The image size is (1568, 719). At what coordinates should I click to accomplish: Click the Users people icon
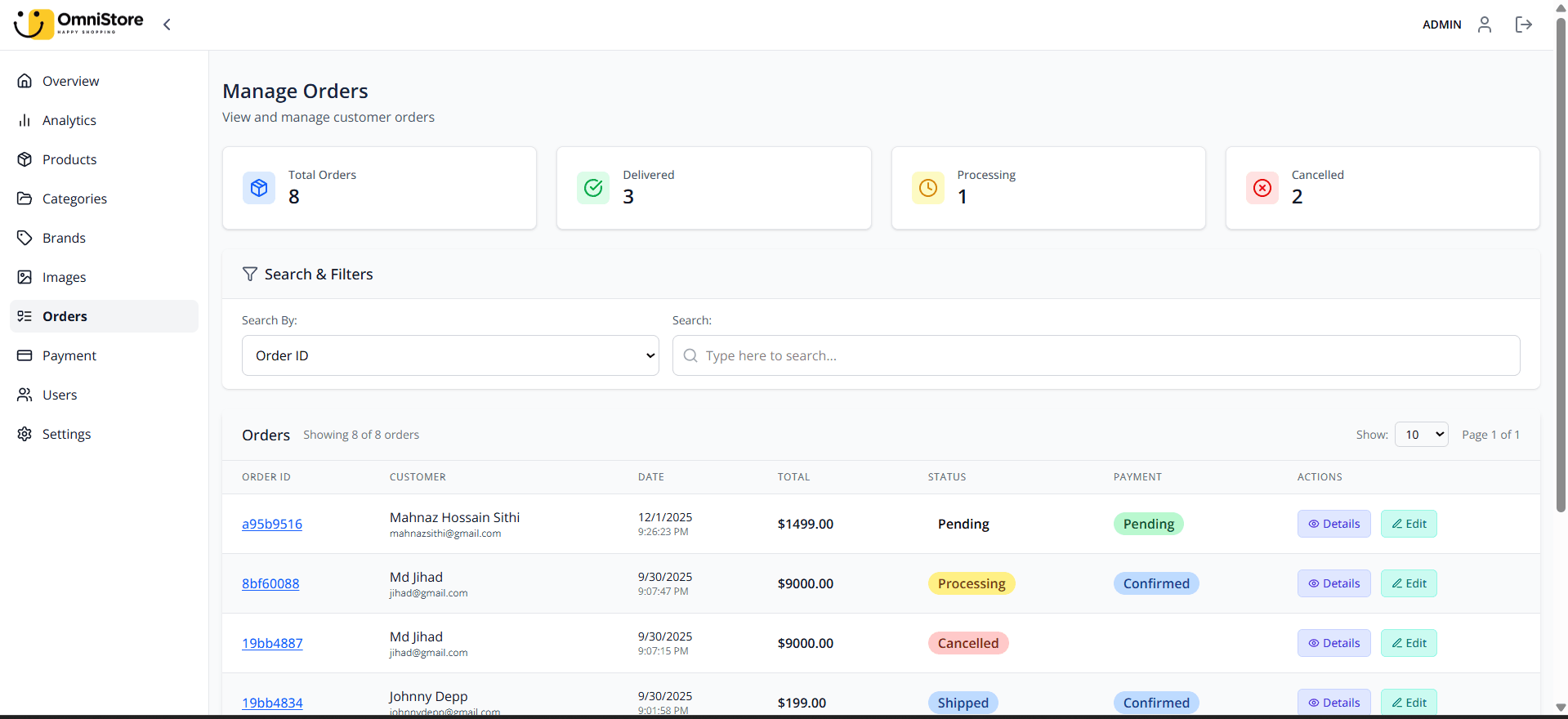coord(25,395)
